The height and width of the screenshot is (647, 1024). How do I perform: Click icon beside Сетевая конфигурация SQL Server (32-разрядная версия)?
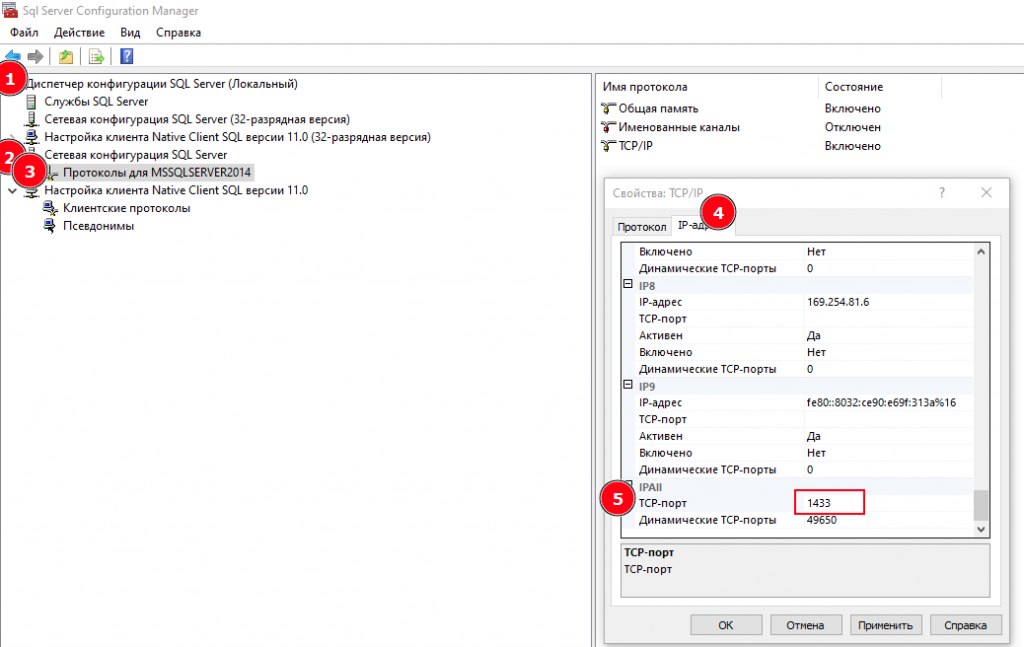click(31, 119)
